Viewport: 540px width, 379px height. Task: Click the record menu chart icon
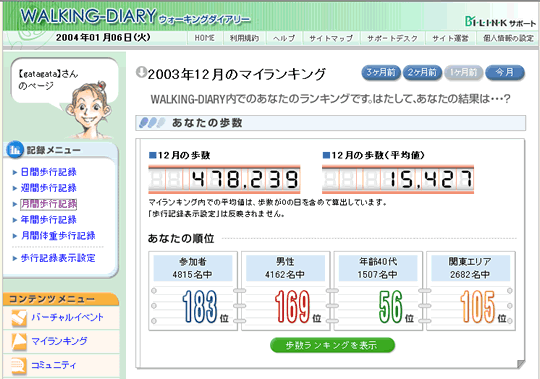pyautogui.click(x=15, y=150)
